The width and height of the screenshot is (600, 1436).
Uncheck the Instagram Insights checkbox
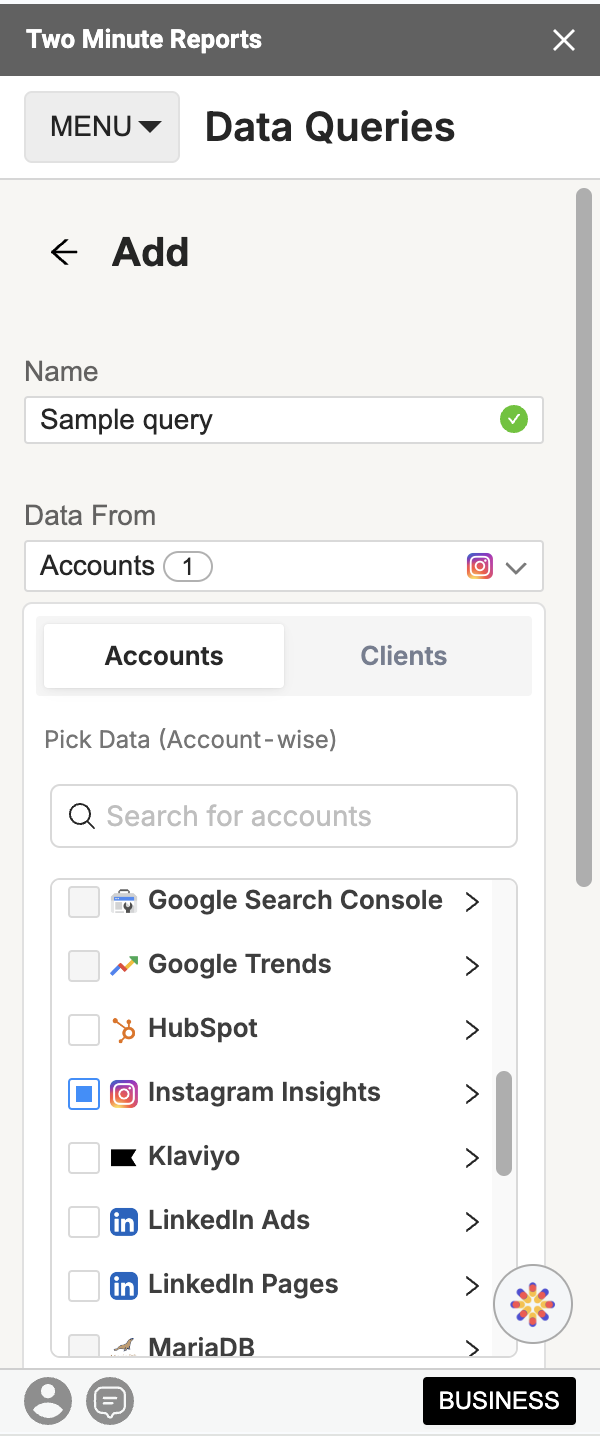tap(84, 1093)
